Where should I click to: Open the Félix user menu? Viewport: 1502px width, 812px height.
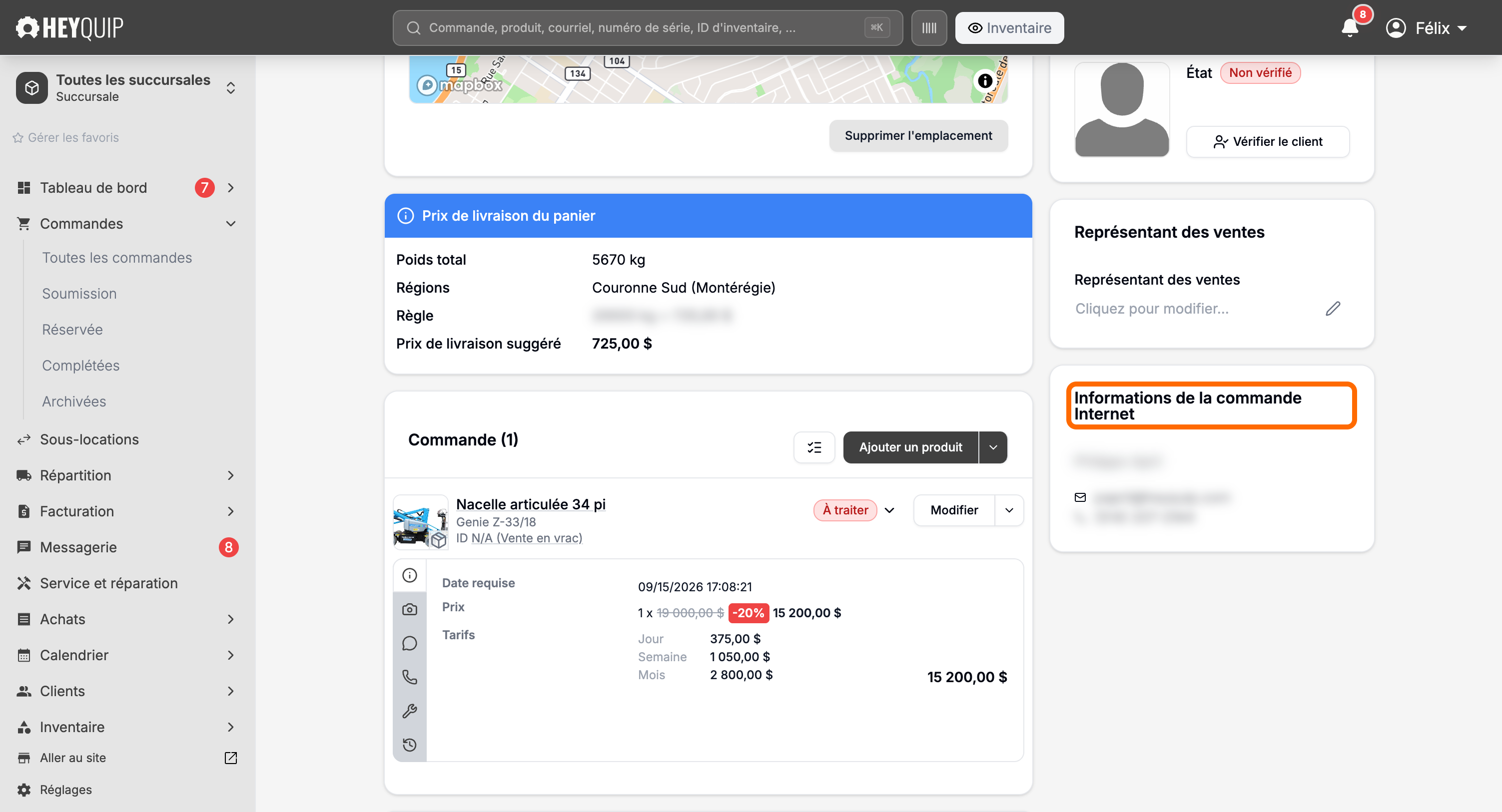pos(1426,28)
